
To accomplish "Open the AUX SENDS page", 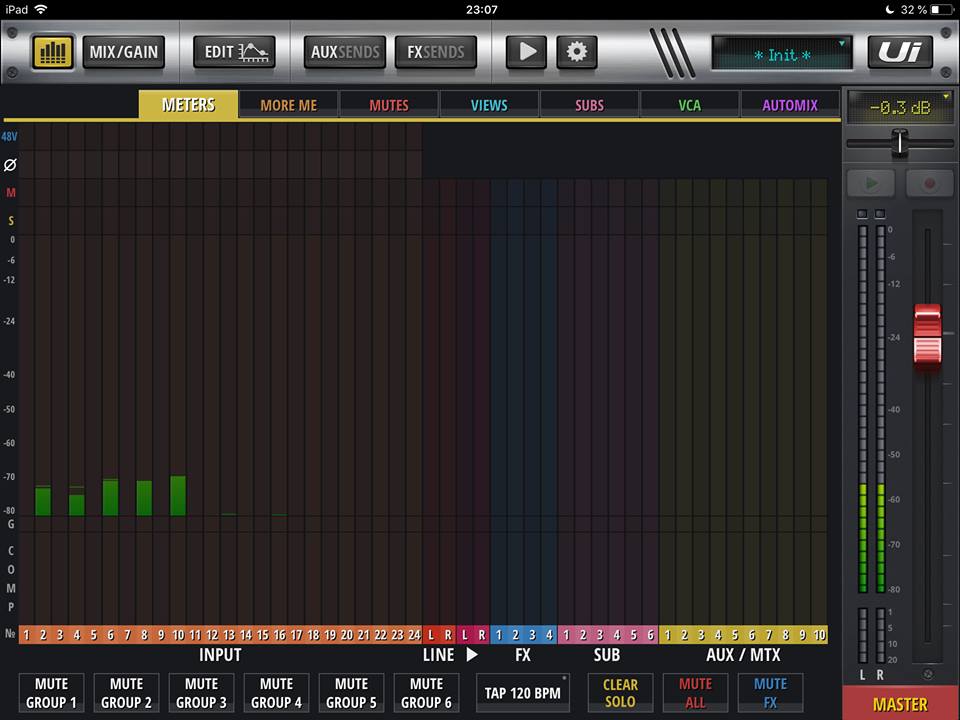I will click(x=345, y=51).
